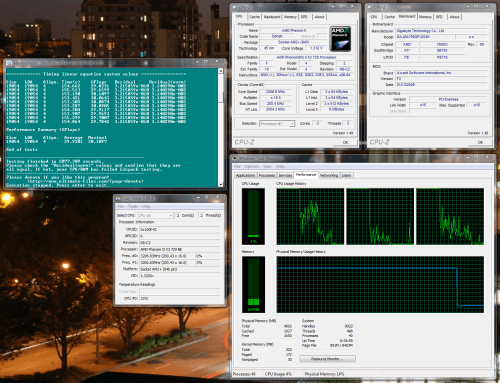
Task: Select CPU tab in left CPU-Z
Action: (239, 16)
